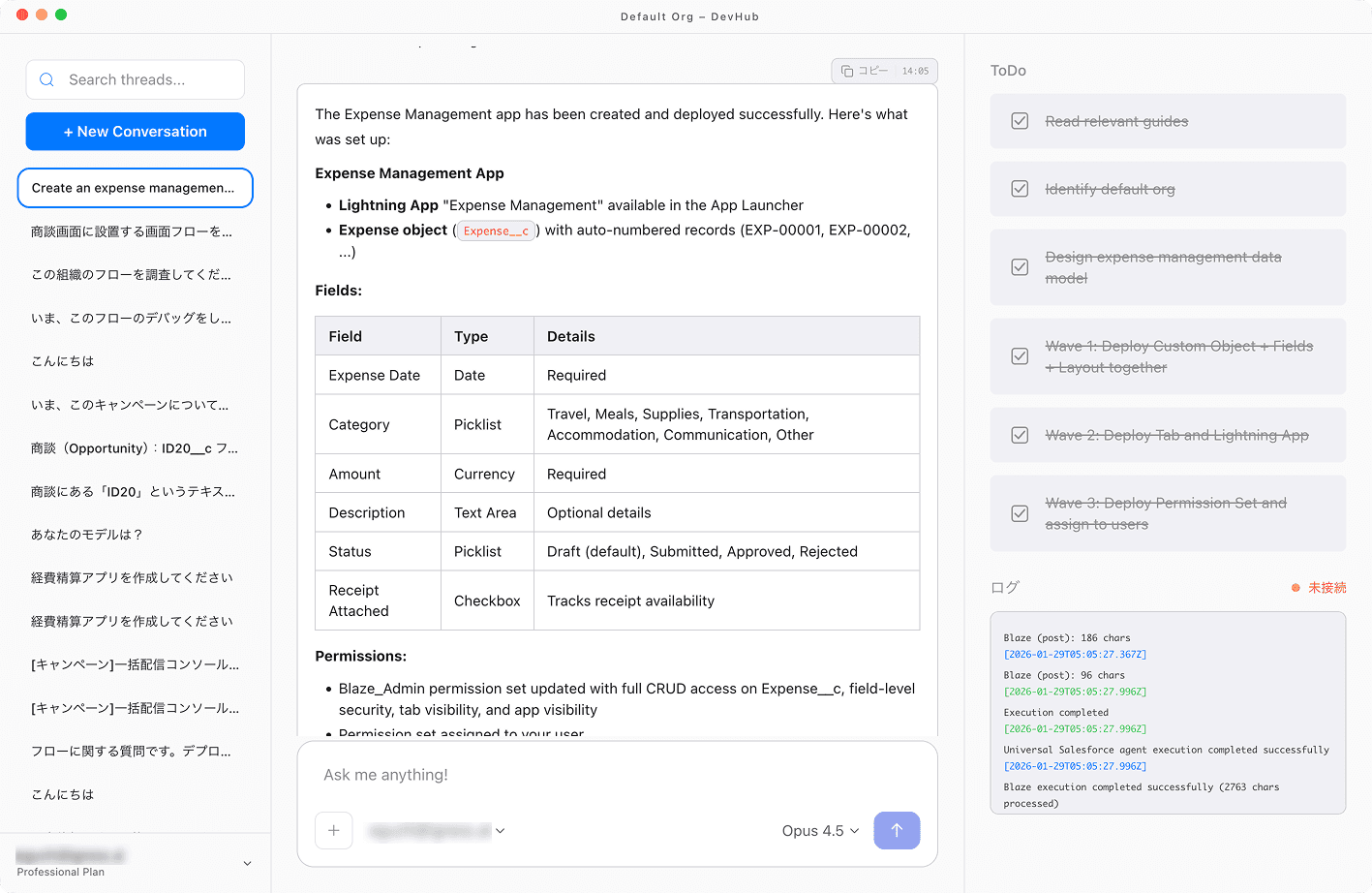Image resolution: width=1372 pixels, height=893 pixels.
Task: Toggle 'Wave 1: Deploy Custom Object' checkbox
Action: point(1020,356)
